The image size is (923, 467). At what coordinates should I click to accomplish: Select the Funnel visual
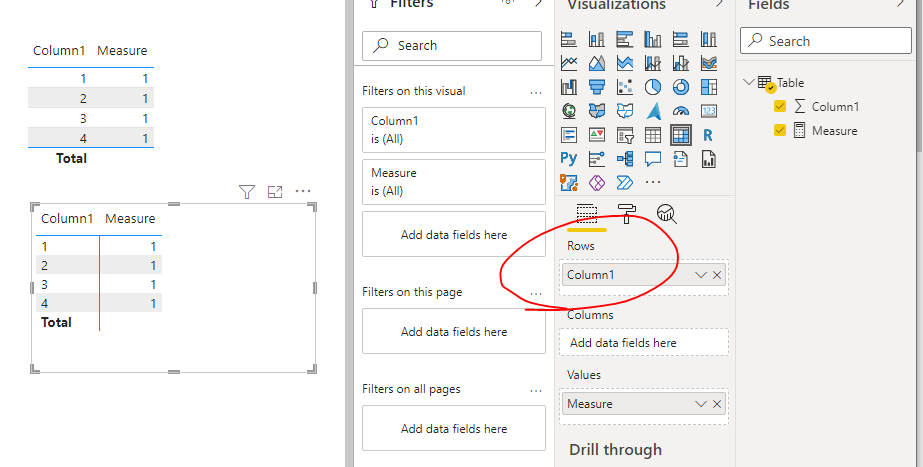click(x=597, y=87)
